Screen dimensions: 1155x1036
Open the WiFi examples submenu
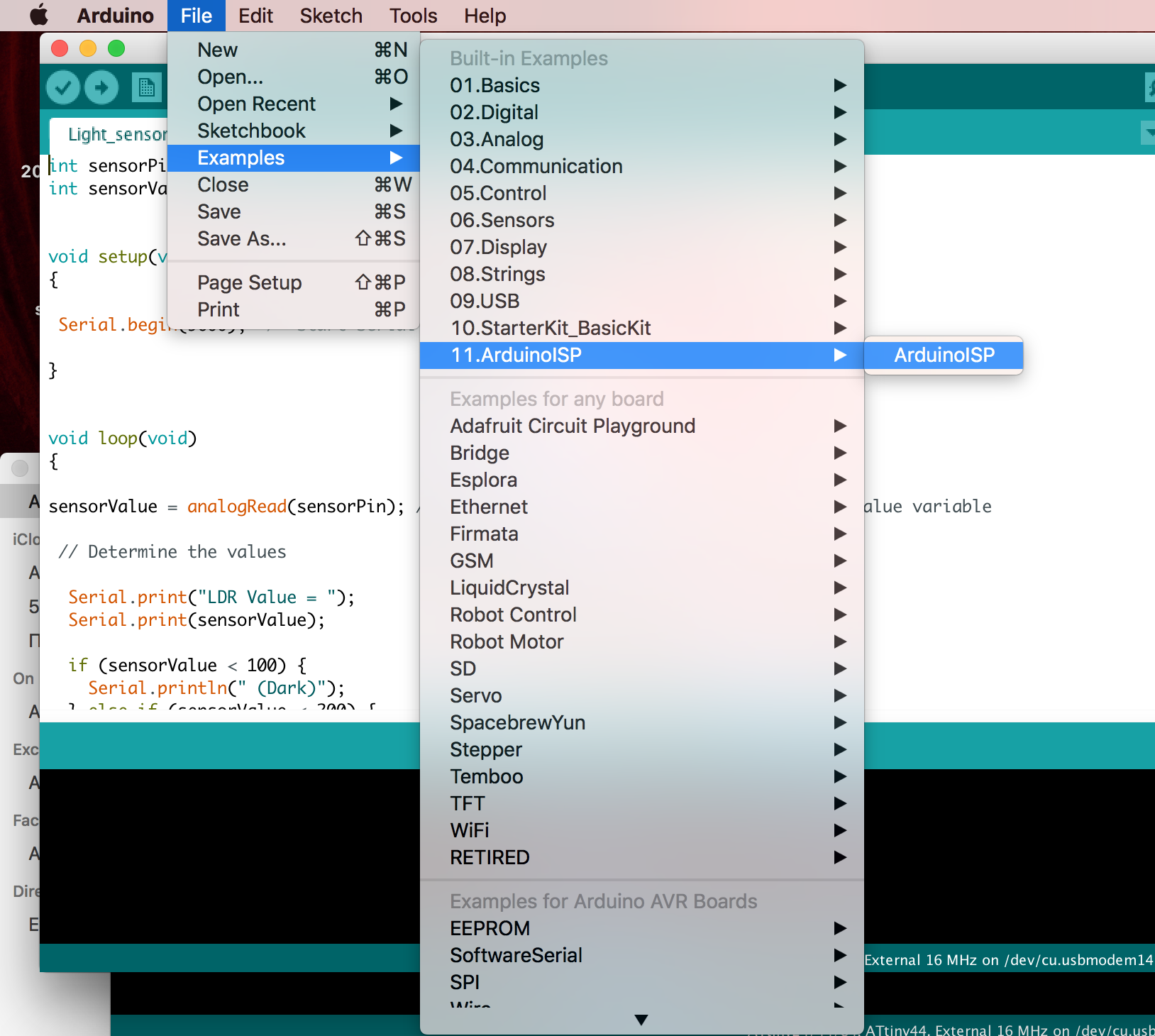coord(642,830)
